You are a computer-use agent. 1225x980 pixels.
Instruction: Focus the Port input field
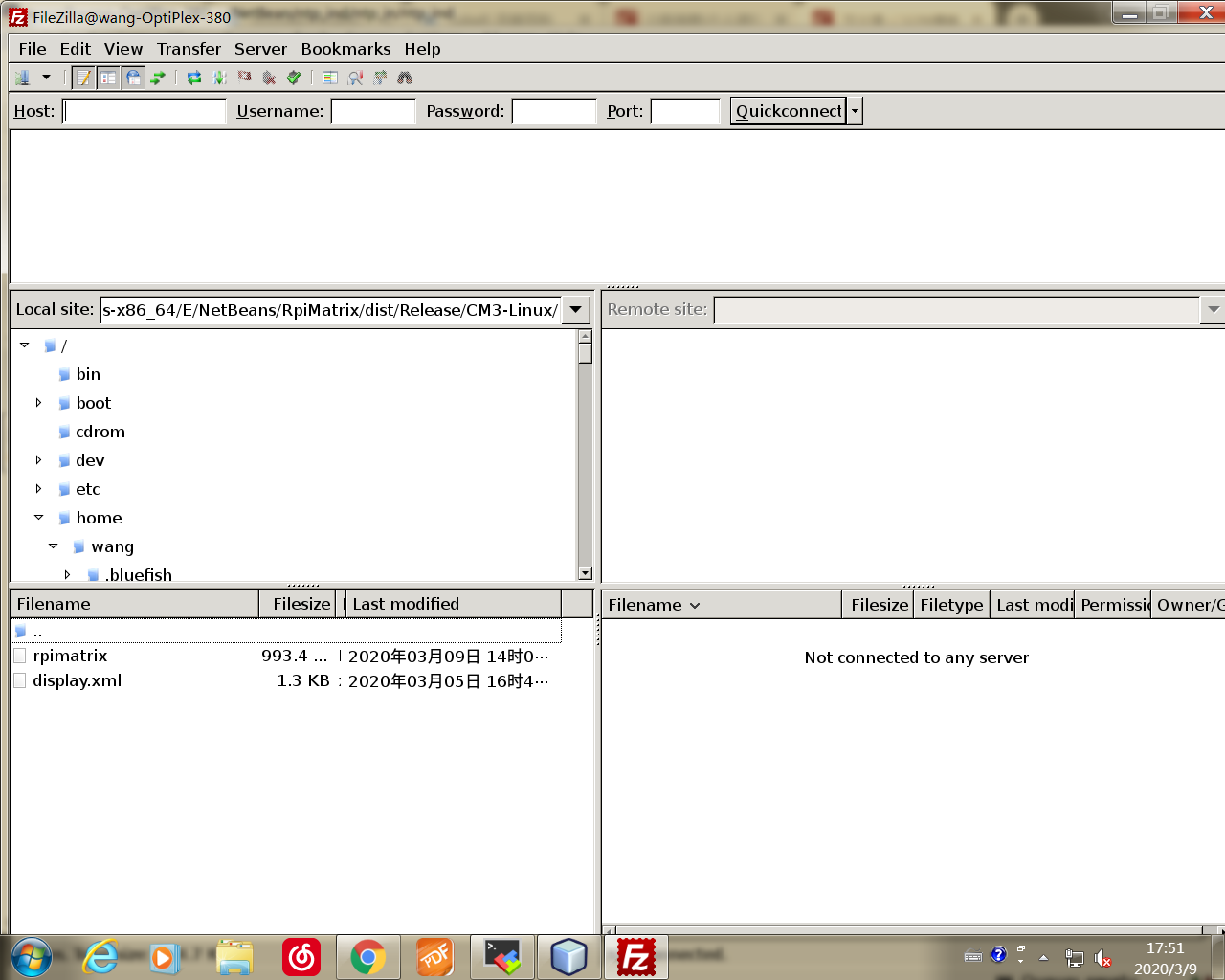[685, 111]
